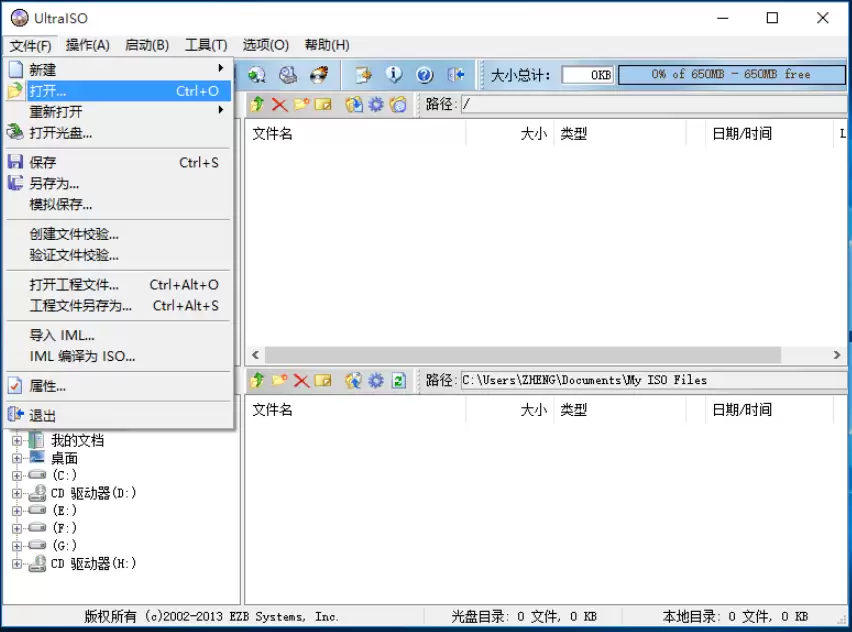
Task: Expand the (F:) drive node
Action: (17, 528)
